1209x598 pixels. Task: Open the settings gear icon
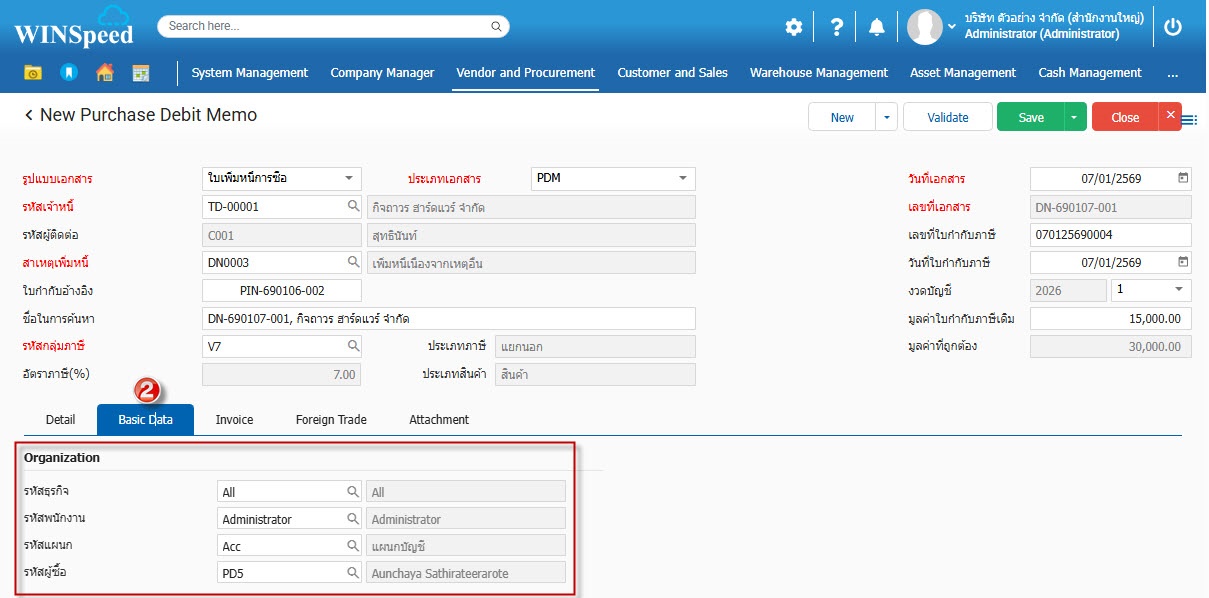click(x=793, y=27)
